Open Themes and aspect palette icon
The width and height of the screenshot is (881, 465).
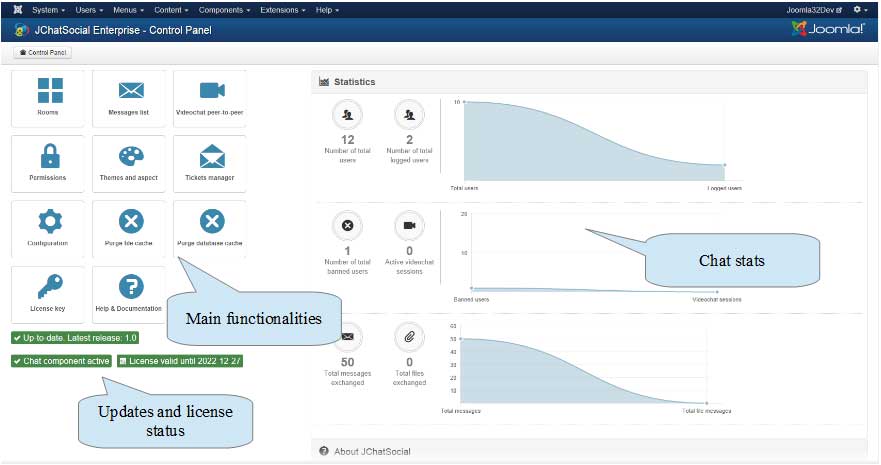[131, 156]
